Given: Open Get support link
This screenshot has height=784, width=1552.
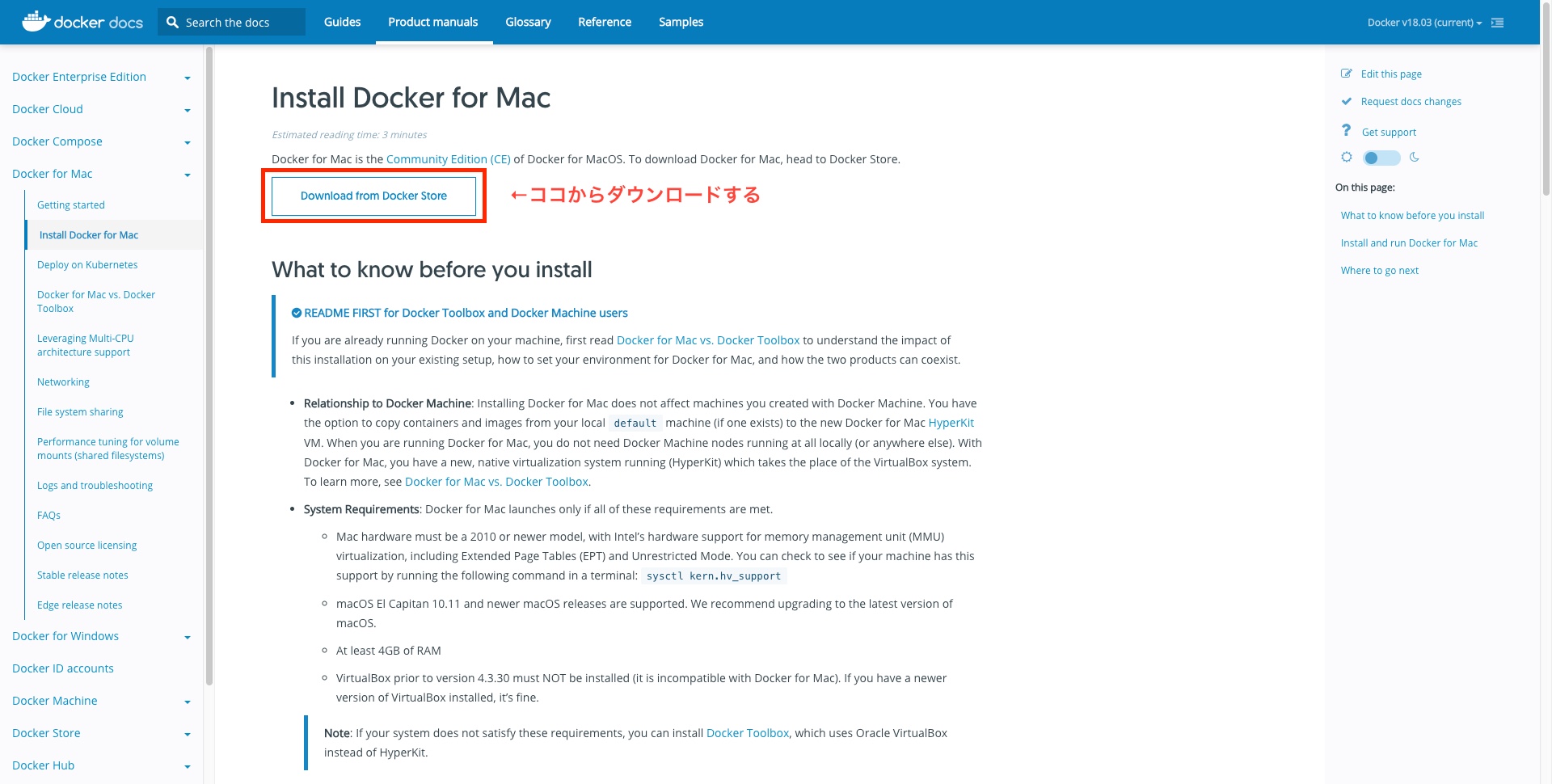Looking at the screenshot, I should pyautogui.click(x=1389, y=132).
